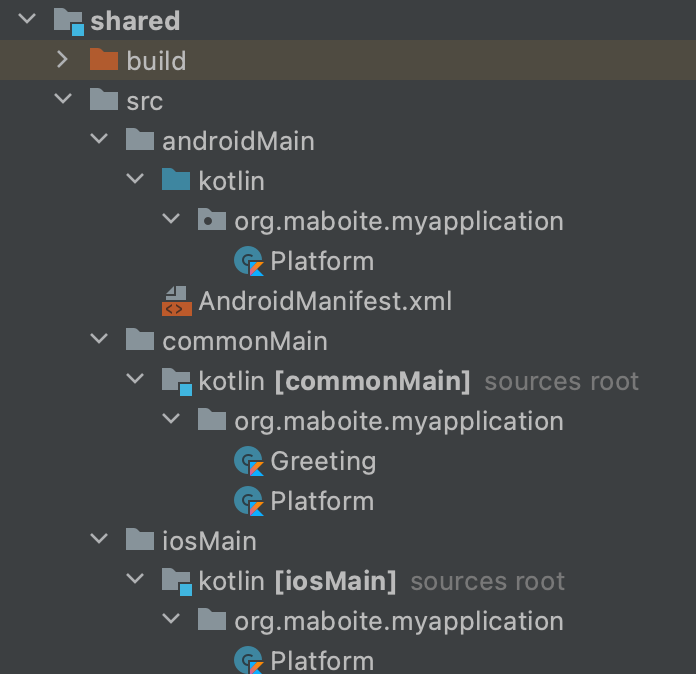This screenshot has width=696, height=674.
Task: Collapse the androidMain directory
Action: [99, 140]
